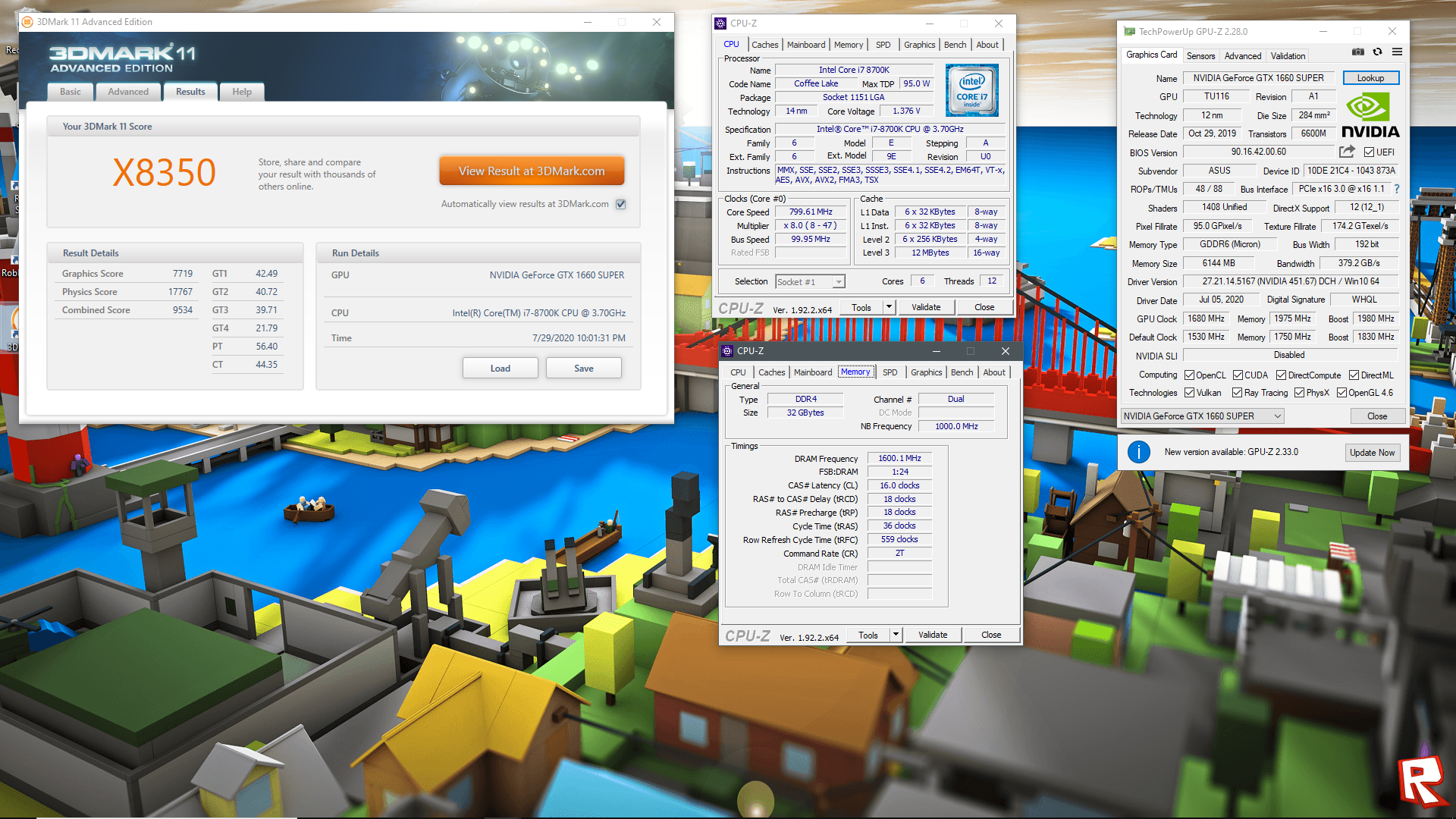
Task: Click the Bus Interface question mark
Action: [1397, 189]
